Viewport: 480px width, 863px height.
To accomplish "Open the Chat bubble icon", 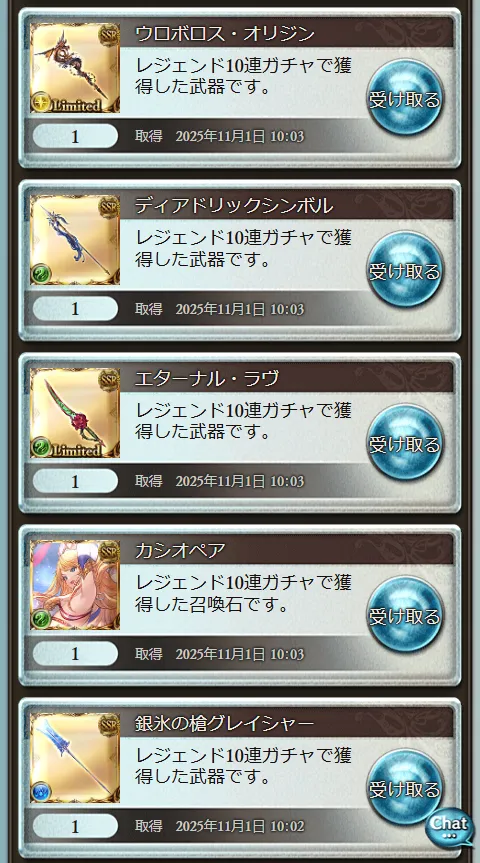I will pos(450,827).
